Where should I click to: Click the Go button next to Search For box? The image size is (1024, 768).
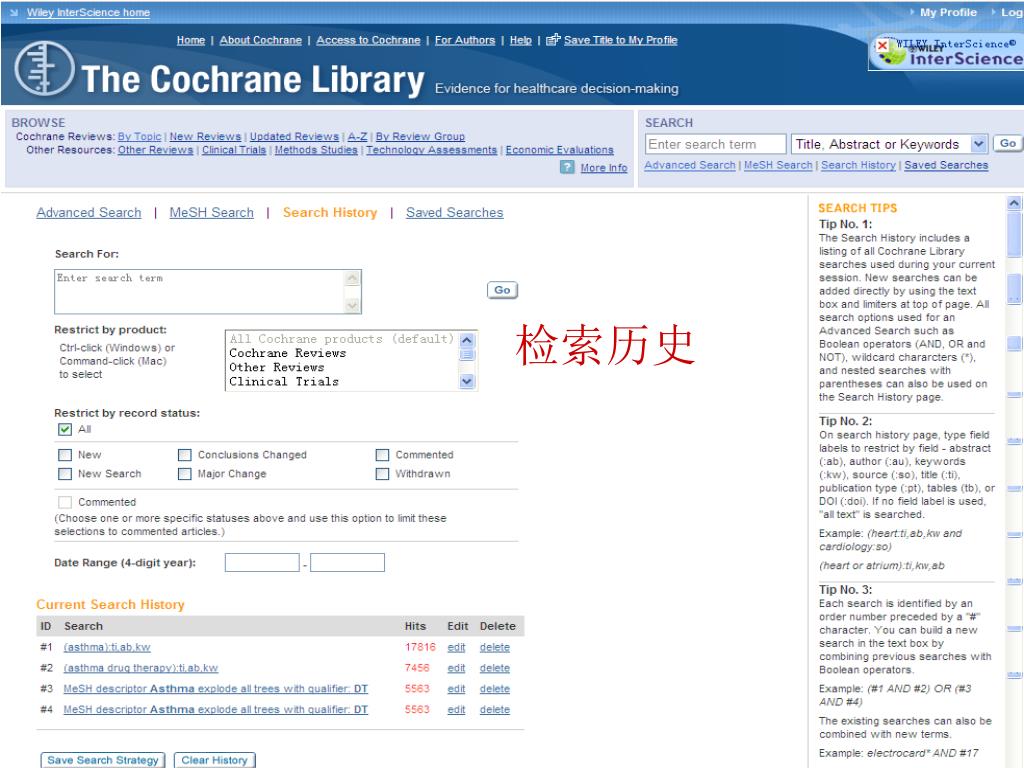[502, 290]
